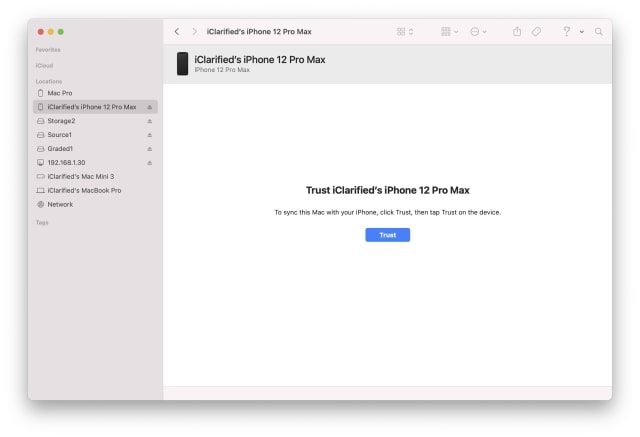Open the Action ellipsis dropdown menu
640x437 pixels.
point(478,32)
